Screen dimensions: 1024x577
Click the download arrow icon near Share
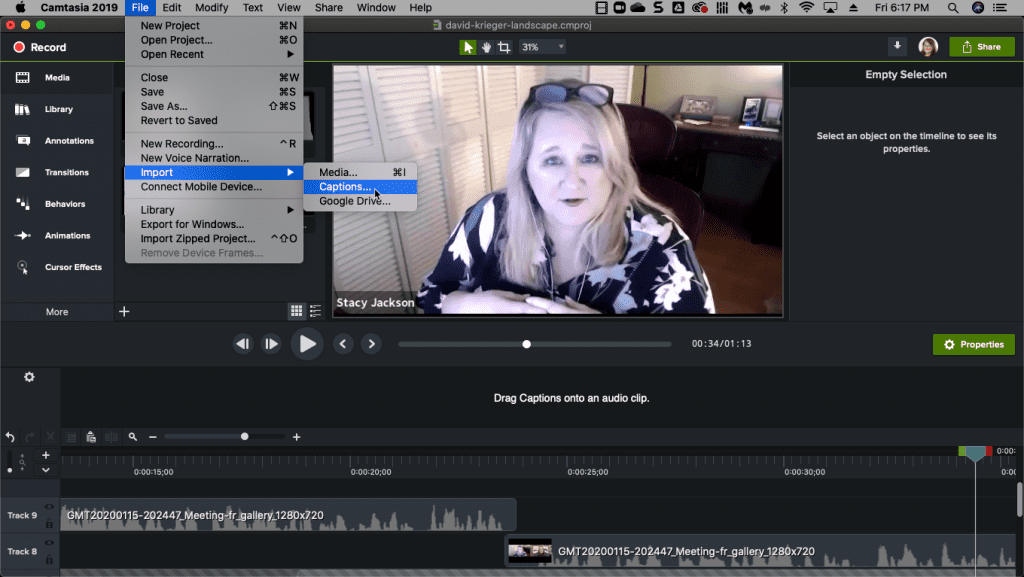[897, 46]
